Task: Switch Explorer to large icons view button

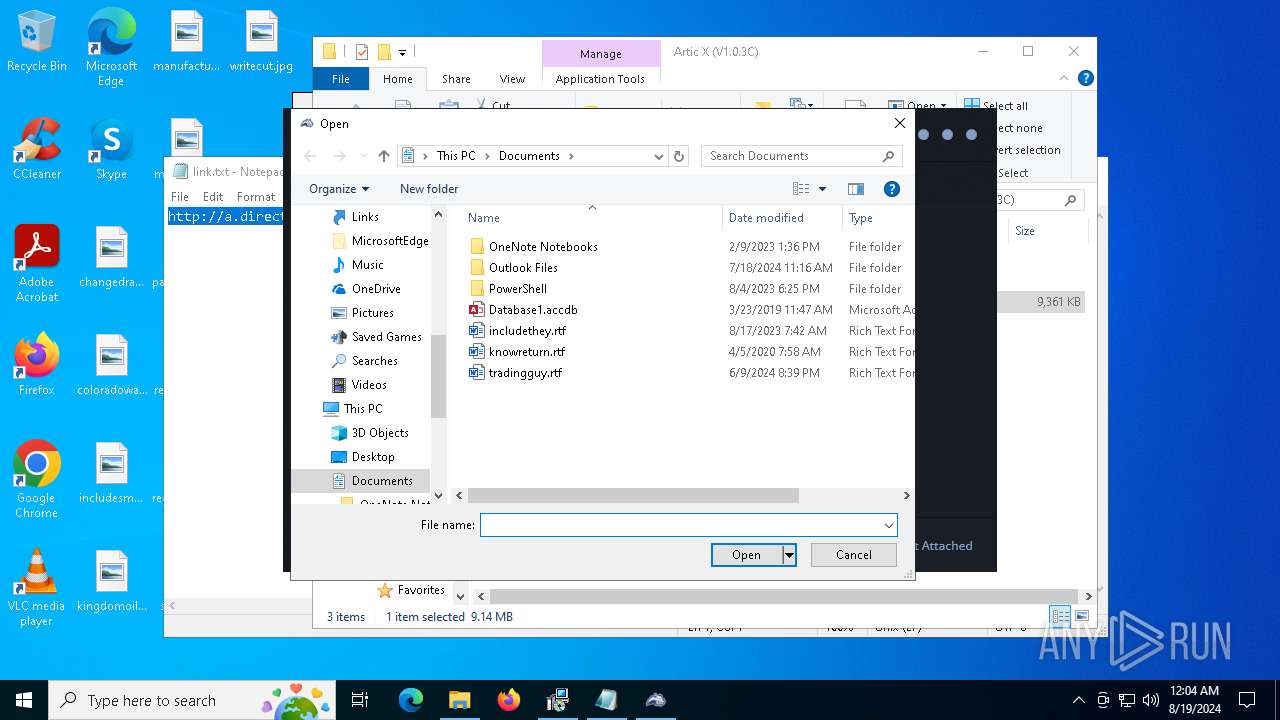Action: (1082, 617)
